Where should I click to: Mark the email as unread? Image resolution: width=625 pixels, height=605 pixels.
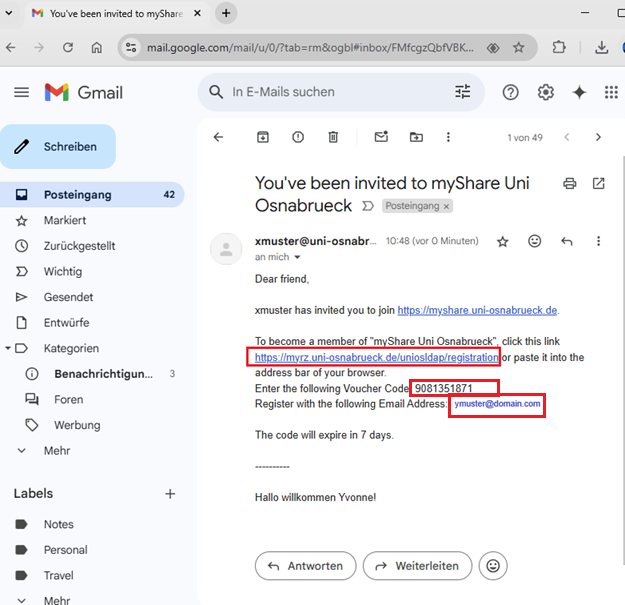pos(381,137)
